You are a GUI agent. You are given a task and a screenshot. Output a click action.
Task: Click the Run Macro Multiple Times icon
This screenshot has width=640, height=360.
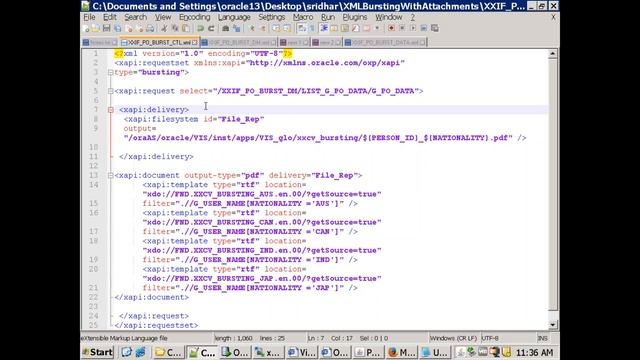[424, 28]
